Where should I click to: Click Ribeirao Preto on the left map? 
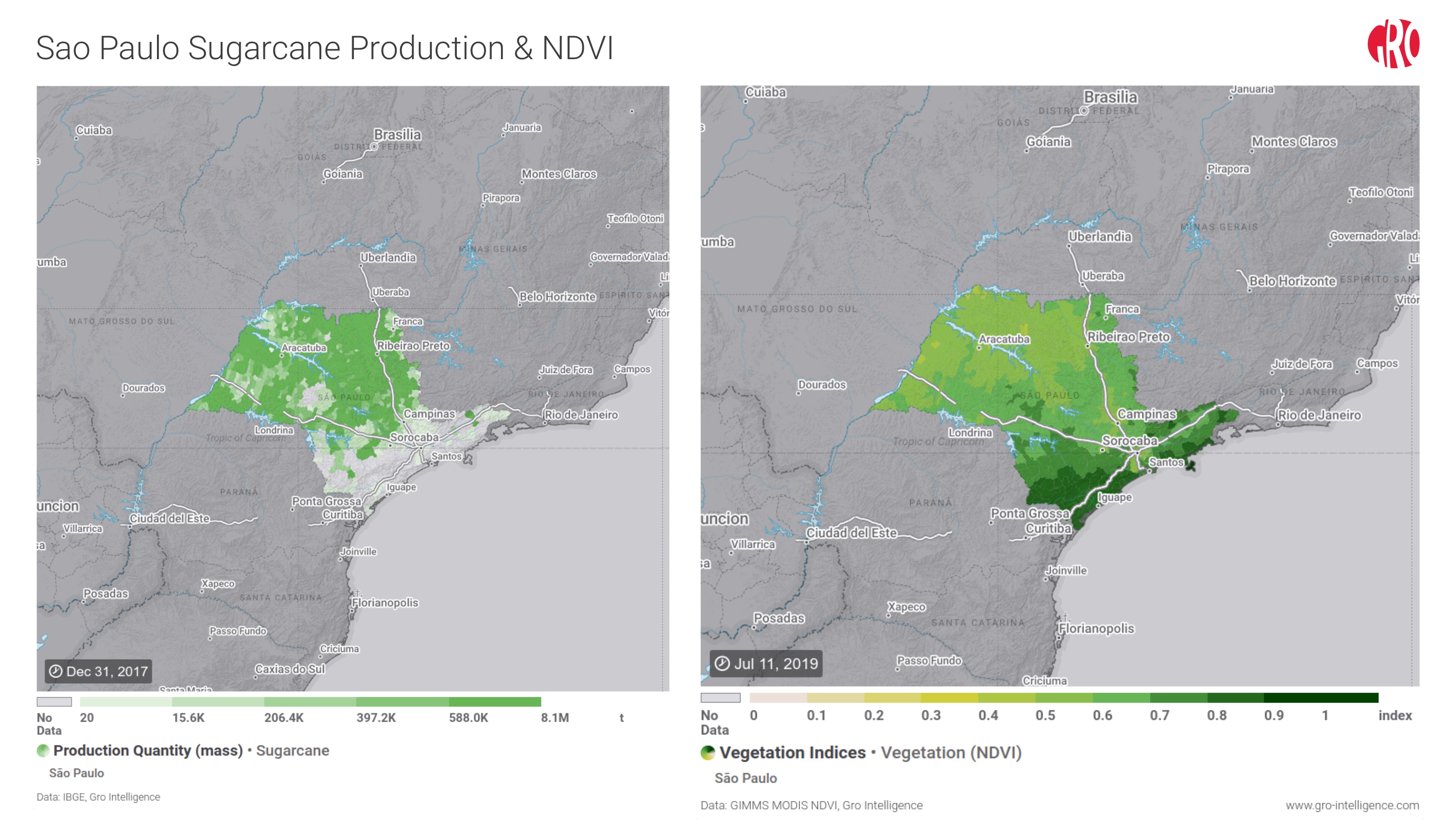[413, 345]
